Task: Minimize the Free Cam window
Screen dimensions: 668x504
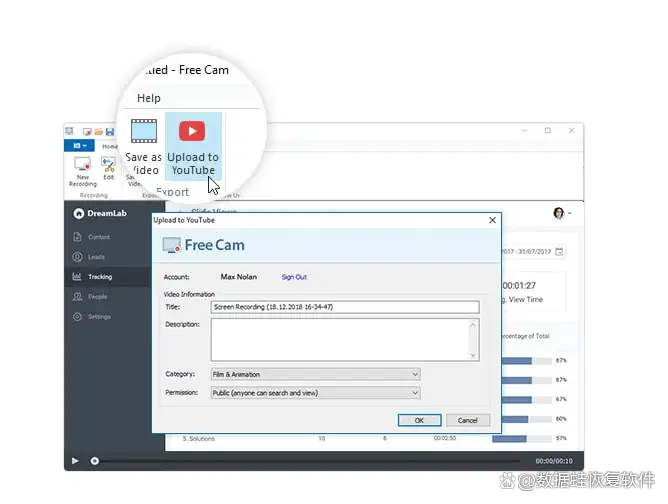Action: pyautogui.click(x=524, y=130)
